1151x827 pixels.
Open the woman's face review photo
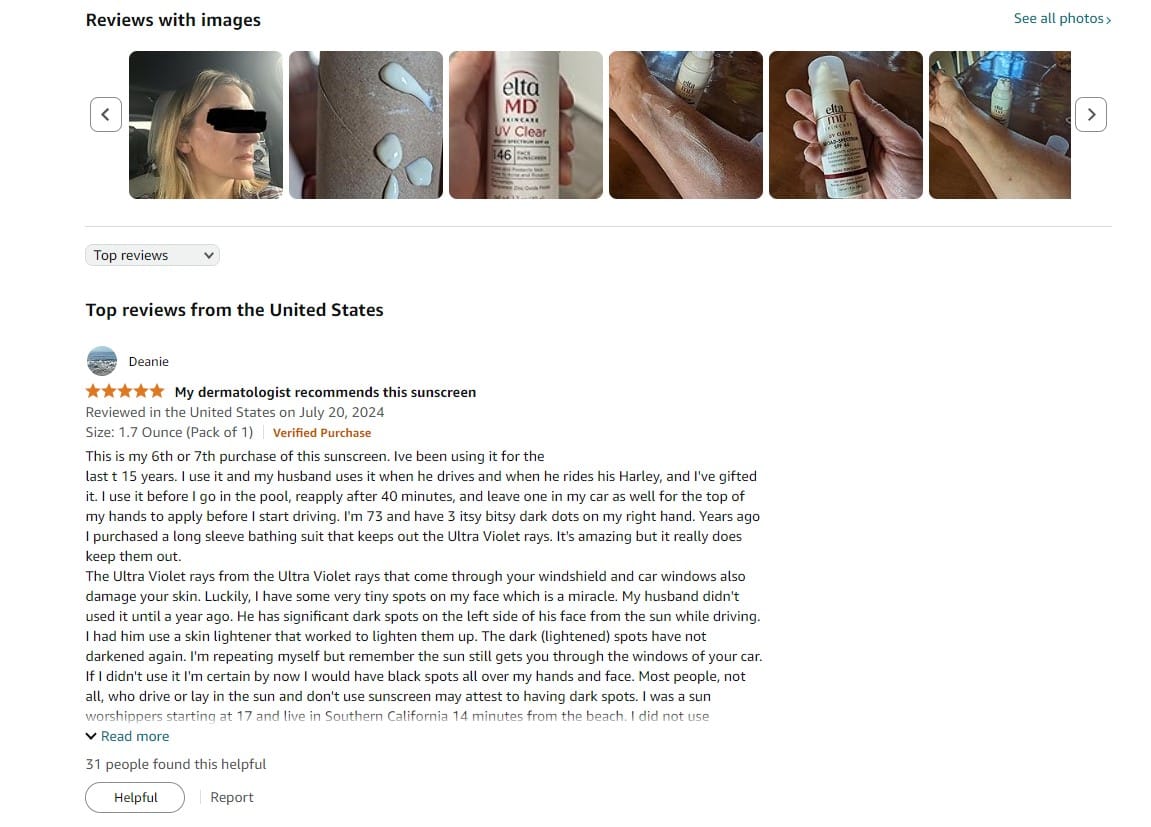(206, 125)
